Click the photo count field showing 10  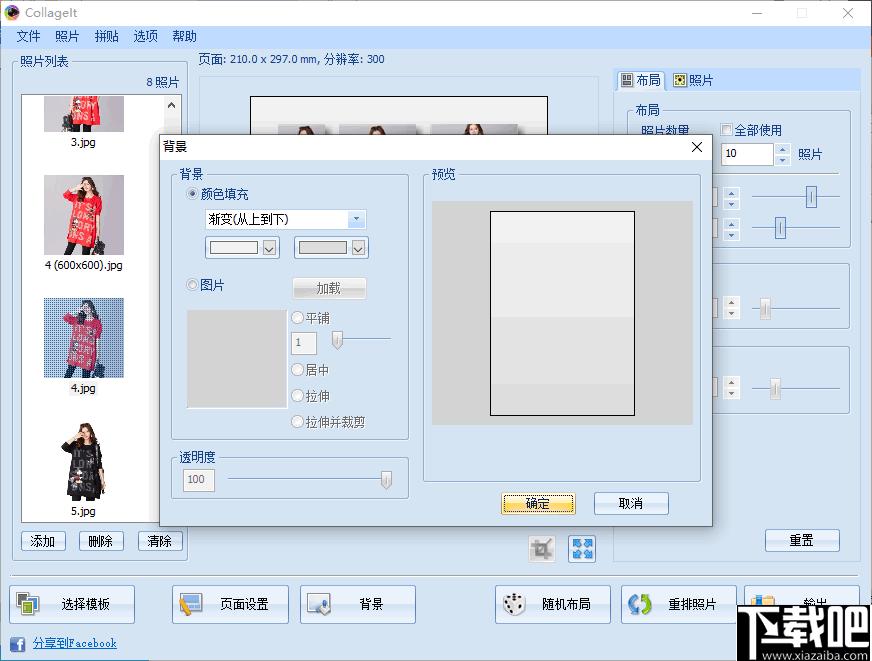click(x=747, y=154)
